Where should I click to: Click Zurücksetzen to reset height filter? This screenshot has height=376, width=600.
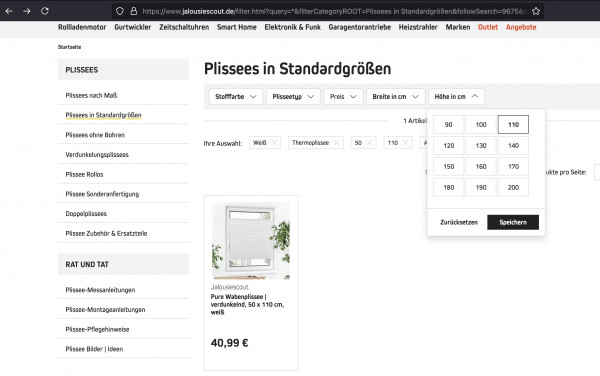[x=459, y=222]
